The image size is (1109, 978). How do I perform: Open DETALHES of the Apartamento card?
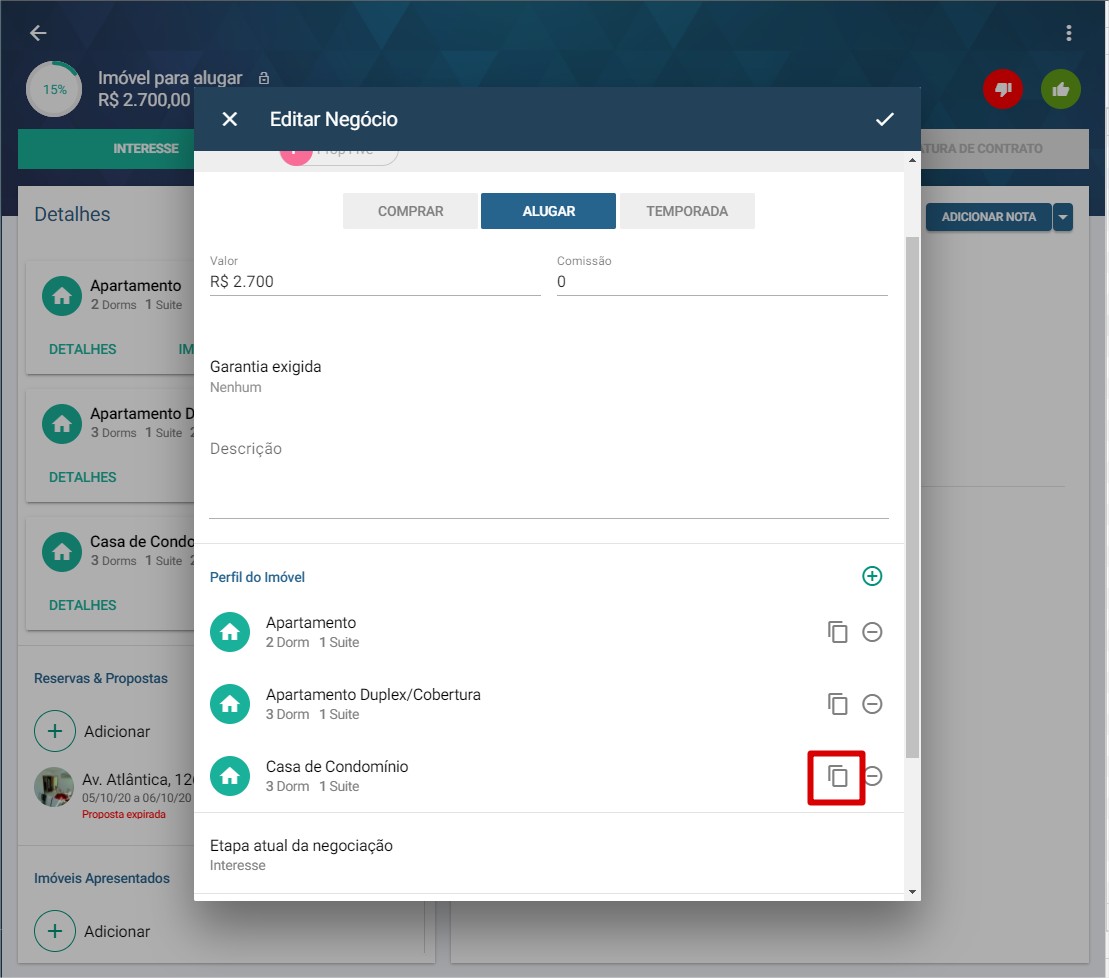[x=83, y=349]
